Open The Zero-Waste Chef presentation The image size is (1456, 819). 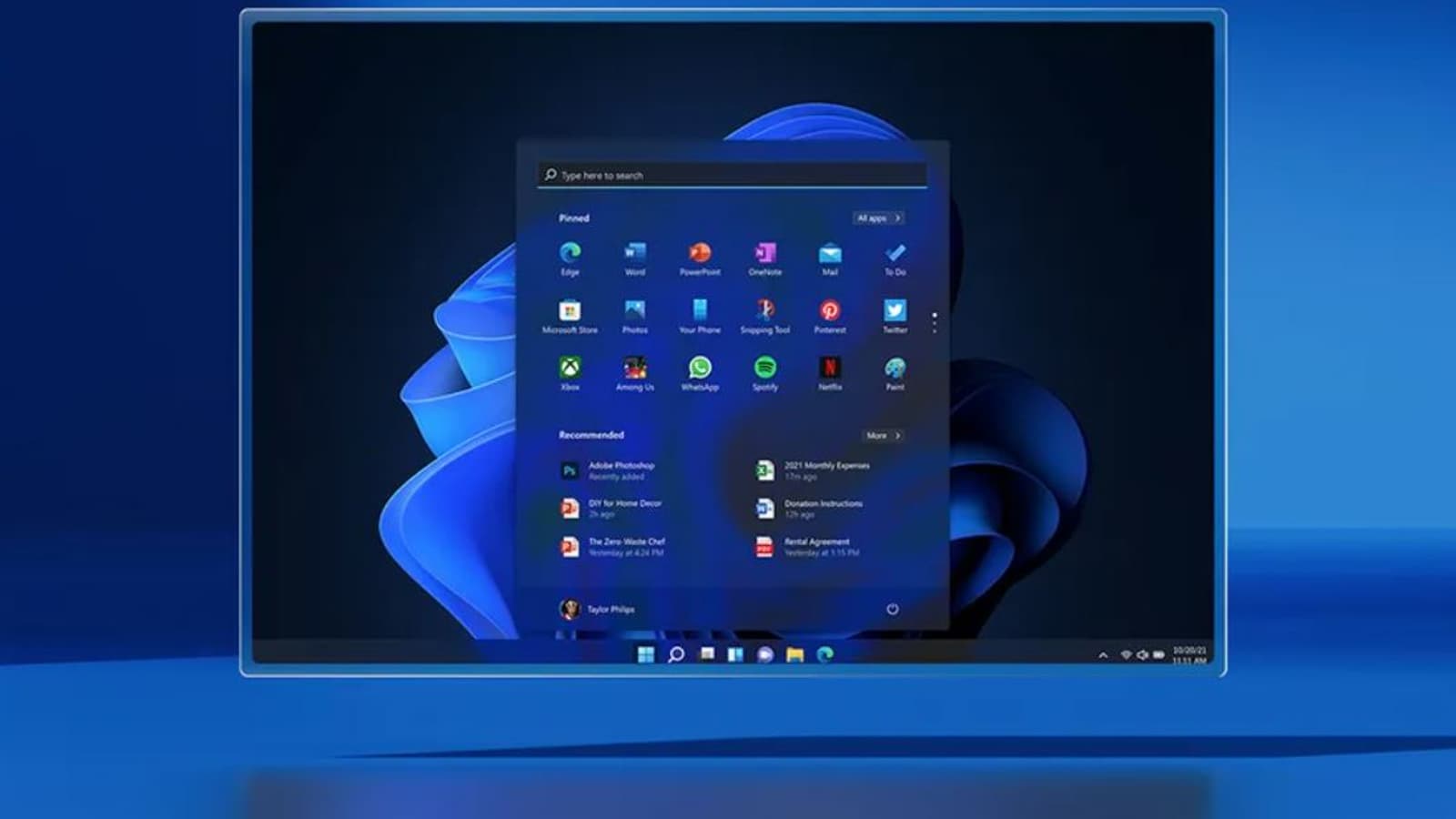tap(612, 546)
